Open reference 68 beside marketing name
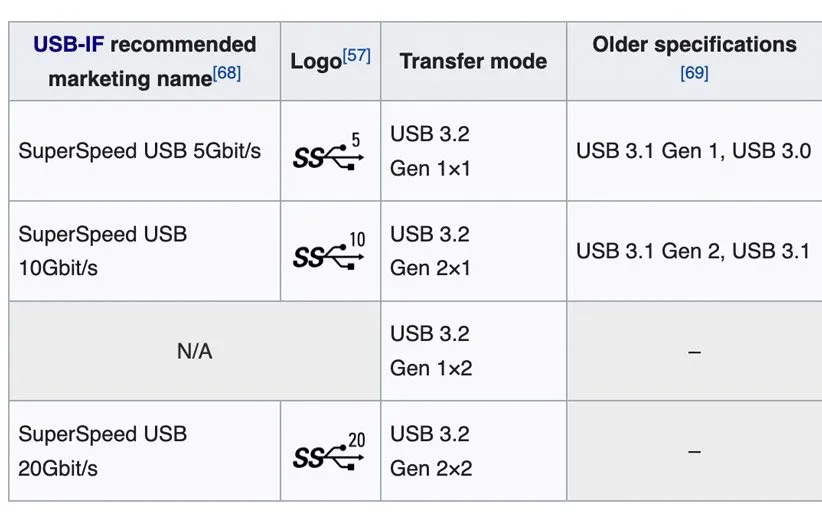This screenshot has width=822, height=522. (x=227, y=73)
